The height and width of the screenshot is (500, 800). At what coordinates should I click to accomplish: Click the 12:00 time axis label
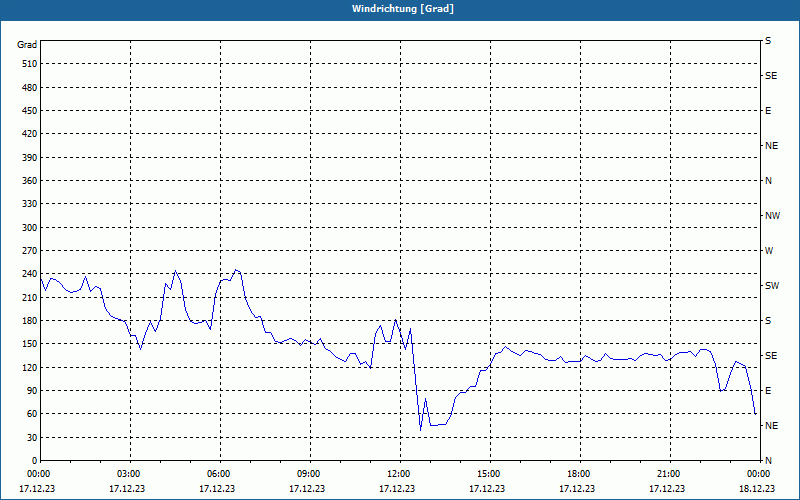click(x=398, y=474)
